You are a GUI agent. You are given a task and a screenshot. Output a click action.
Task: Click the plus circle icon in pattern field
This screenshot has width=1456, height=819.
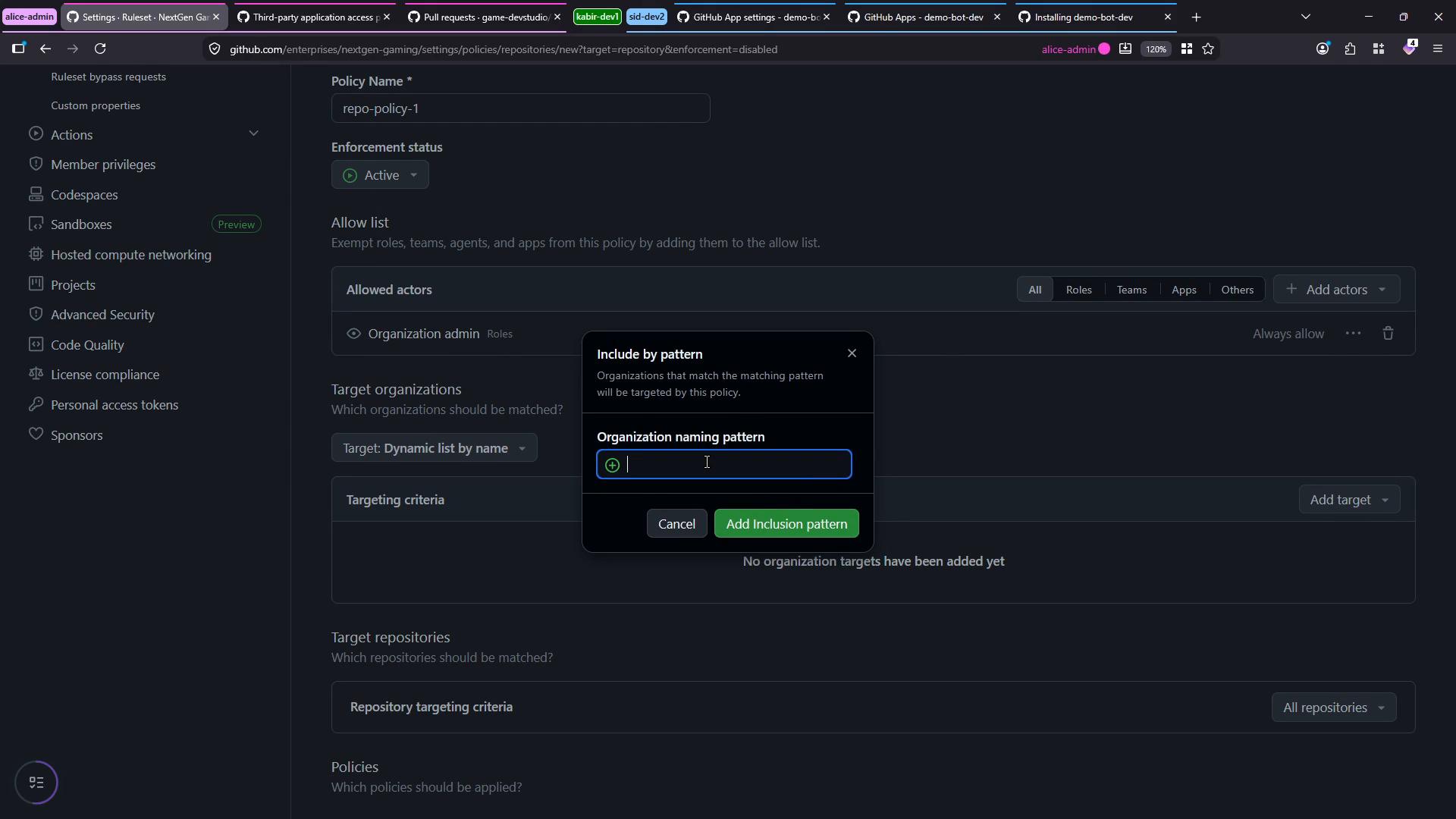(612, 465)
